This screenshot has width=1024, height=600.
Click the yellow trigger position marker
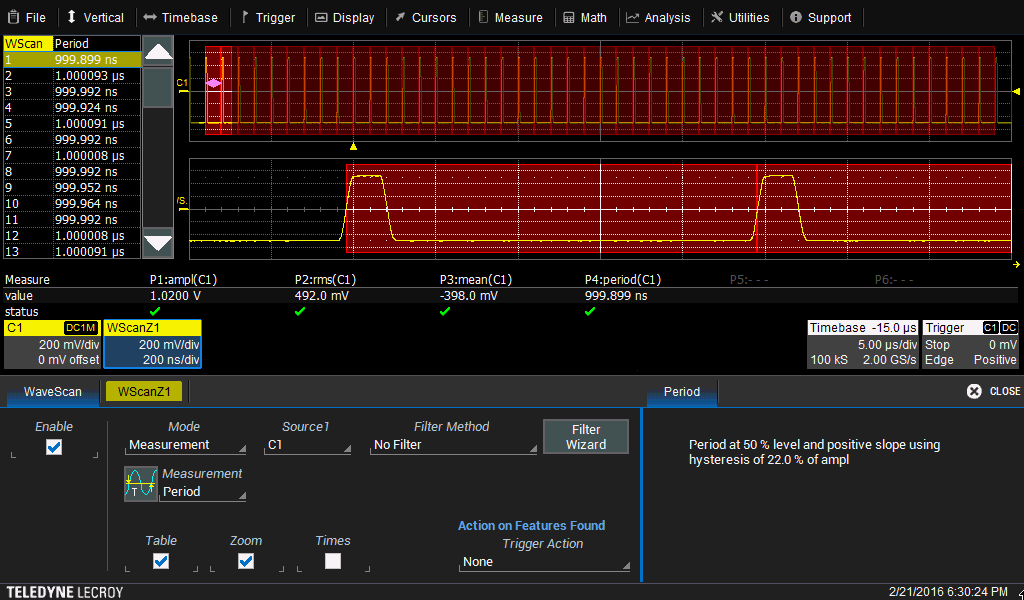coord(353,146)
